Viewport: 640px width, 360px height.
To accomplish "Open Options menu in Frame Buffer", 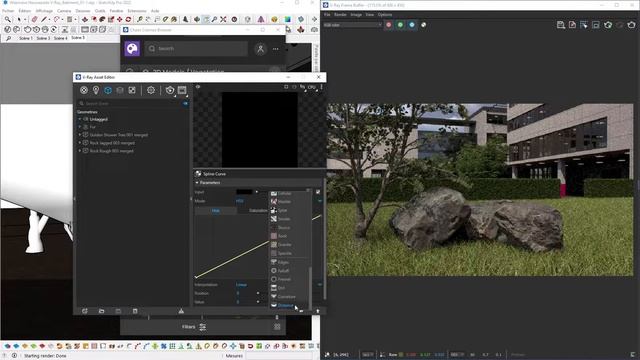I will click(384, 15).
